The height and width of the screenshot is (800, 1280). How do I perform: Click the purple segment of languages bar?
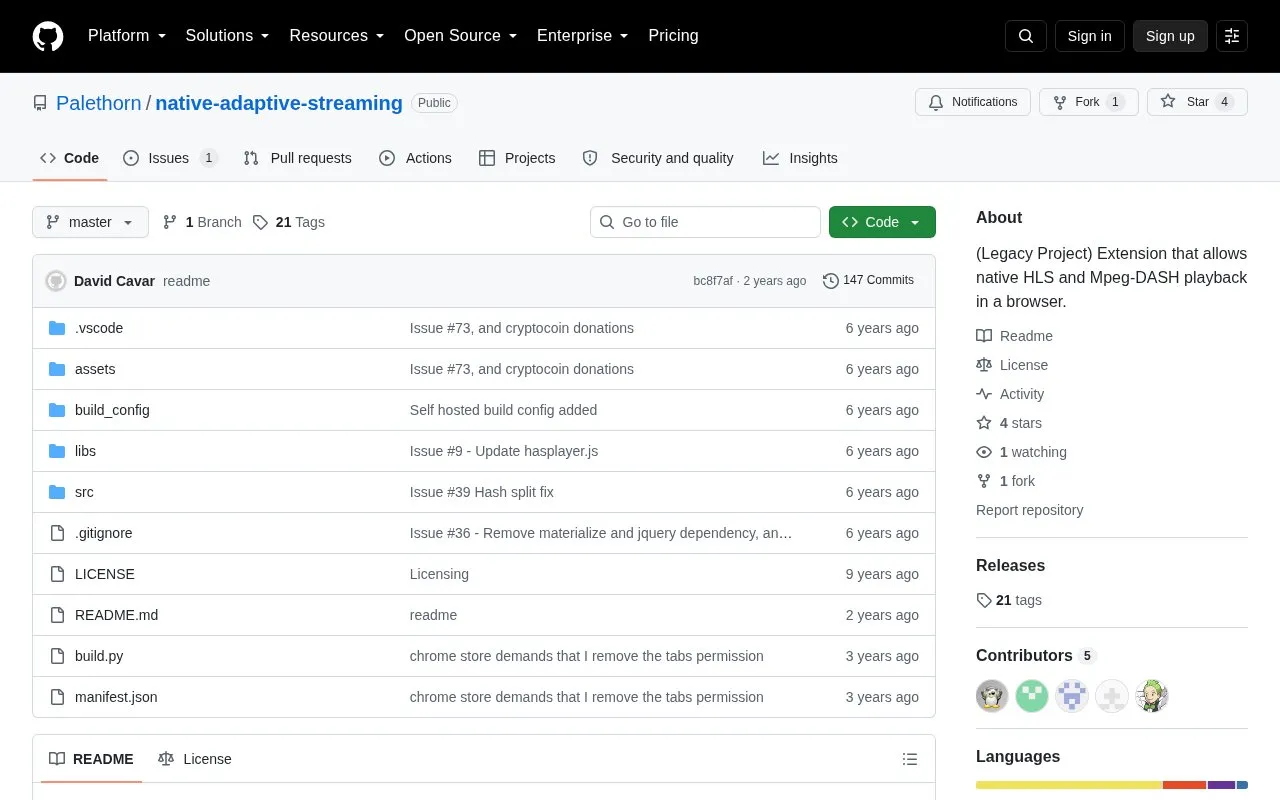(1222, 785)
